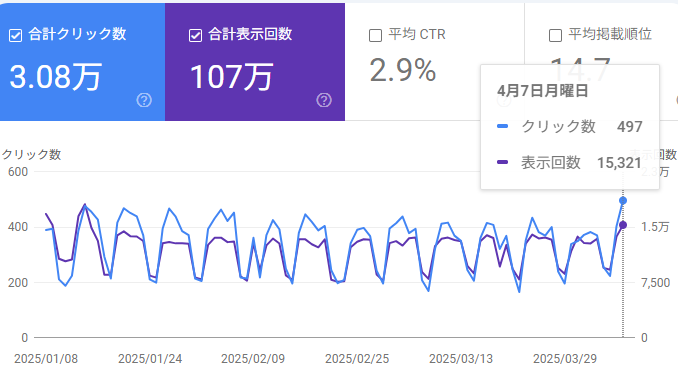Uncheck the 合計表示回数 checkbox
The width and height of the screenshot is (678, 371).
click(x=195, y=35)
